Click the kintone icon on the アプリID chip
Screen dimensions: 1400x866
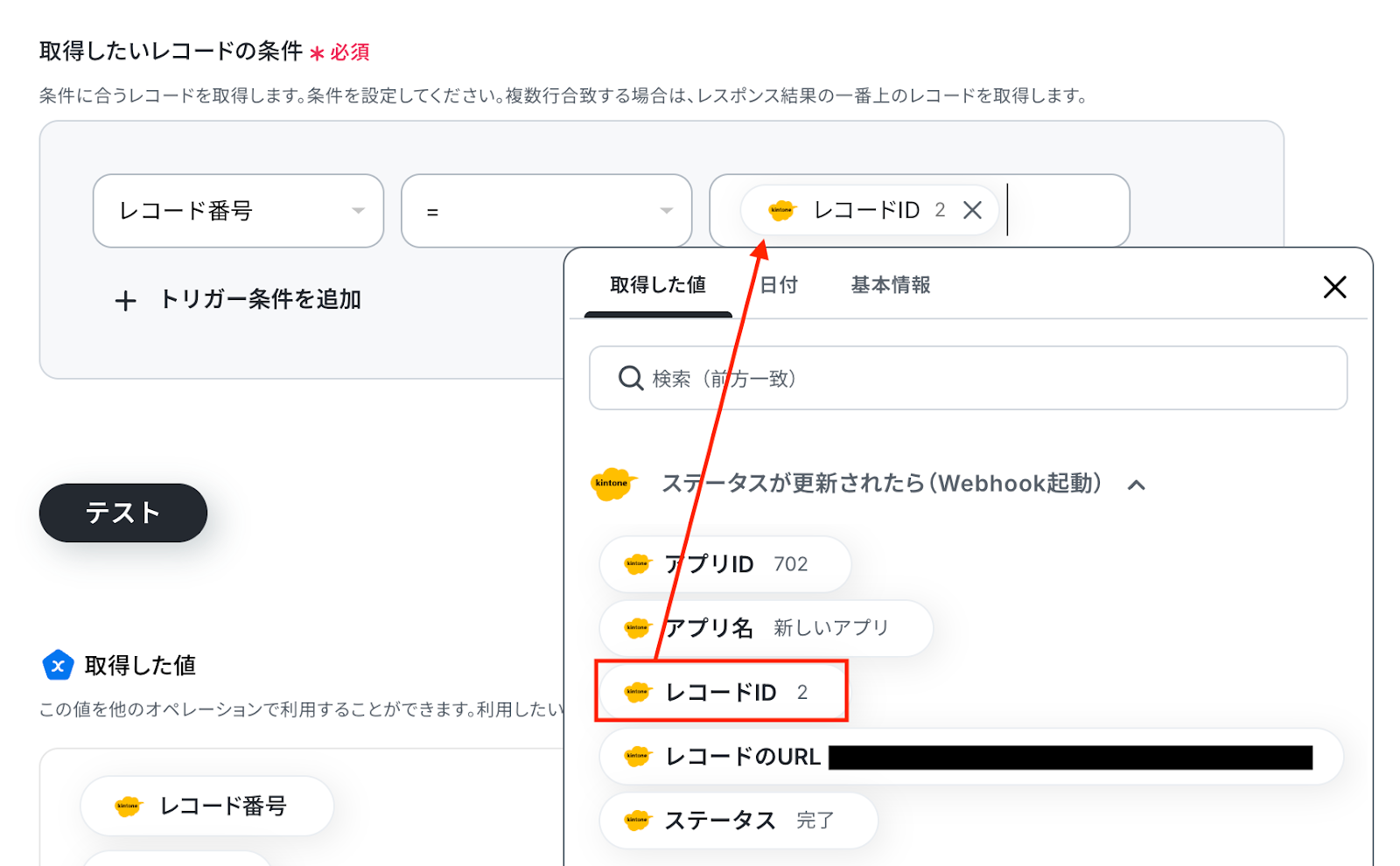[x=637, y=564]
